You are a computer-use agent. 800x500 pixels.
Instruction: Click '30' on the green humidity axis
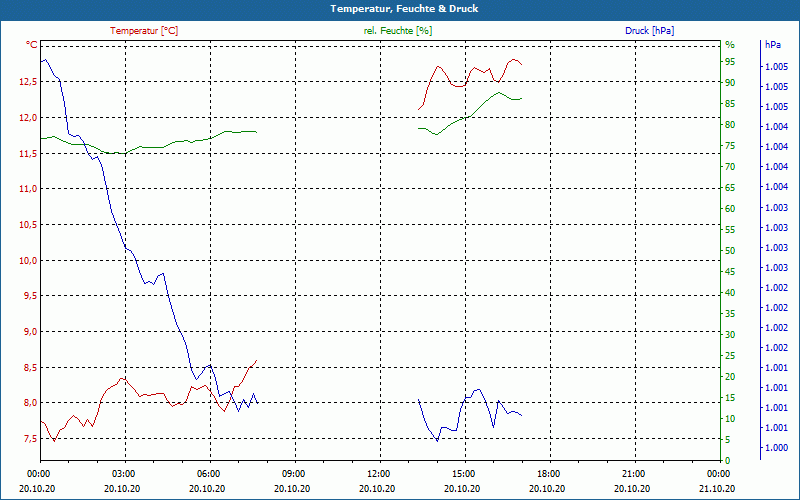[x=730, y=335]
